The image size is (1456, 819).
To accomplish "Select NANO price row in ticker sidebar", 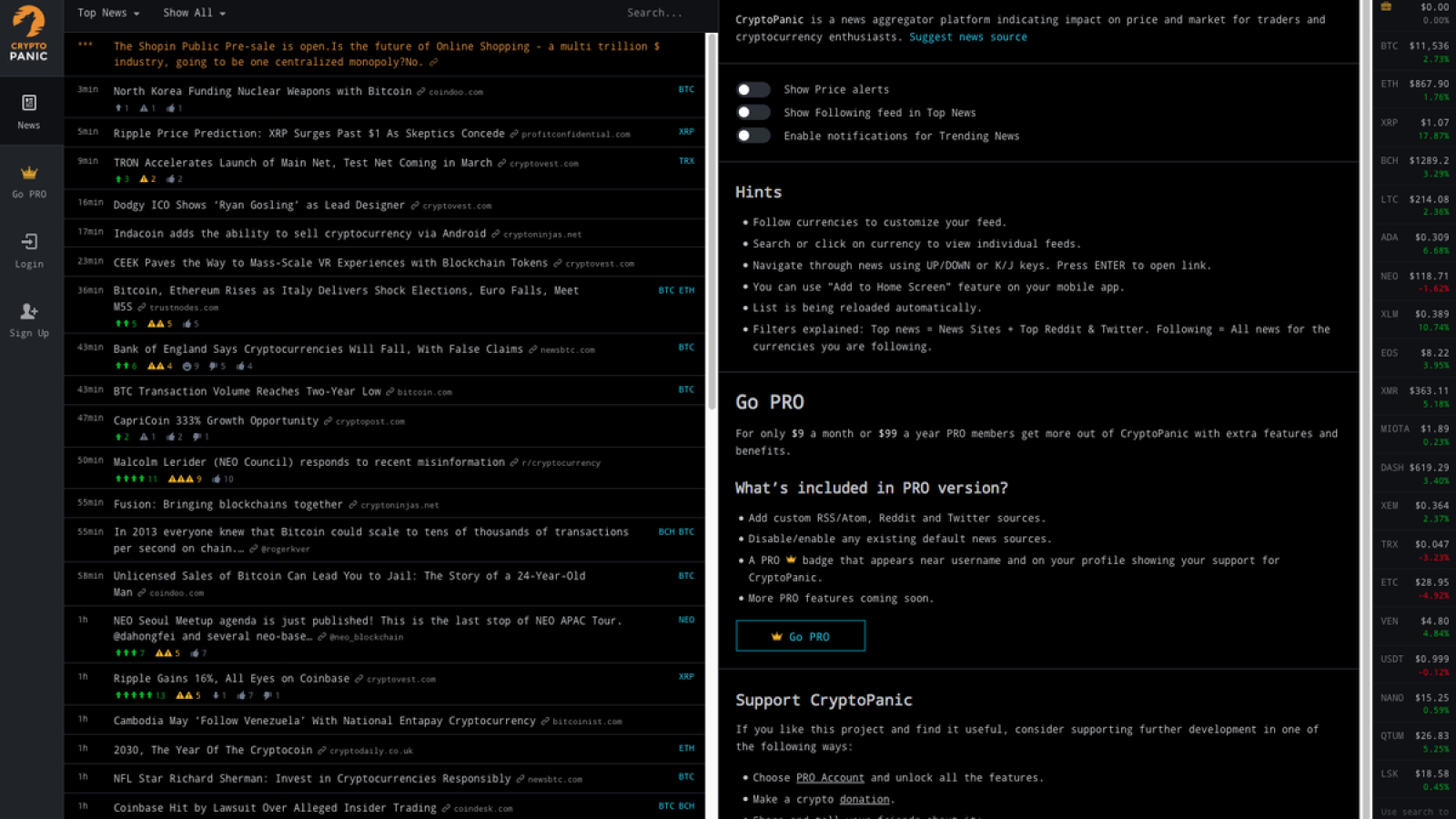I will 1414,703.
